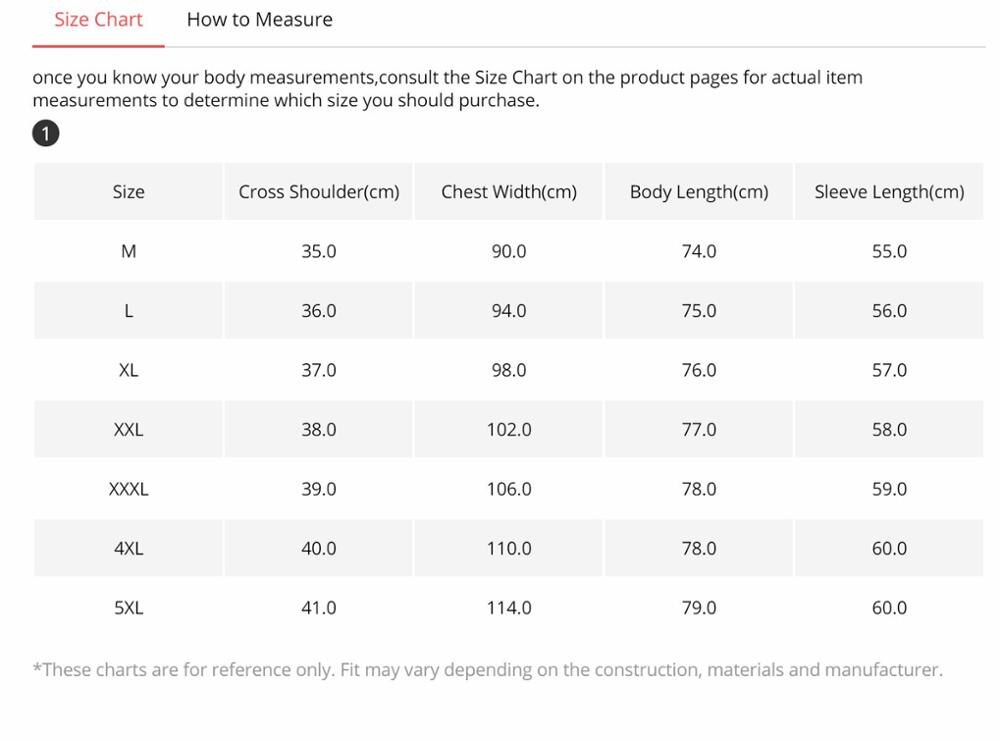Image resolution: width=1000 pixels, height=741 pixels.
Task: Click the Cross Shoulder(cm) header
Action: tap(318, 191)
